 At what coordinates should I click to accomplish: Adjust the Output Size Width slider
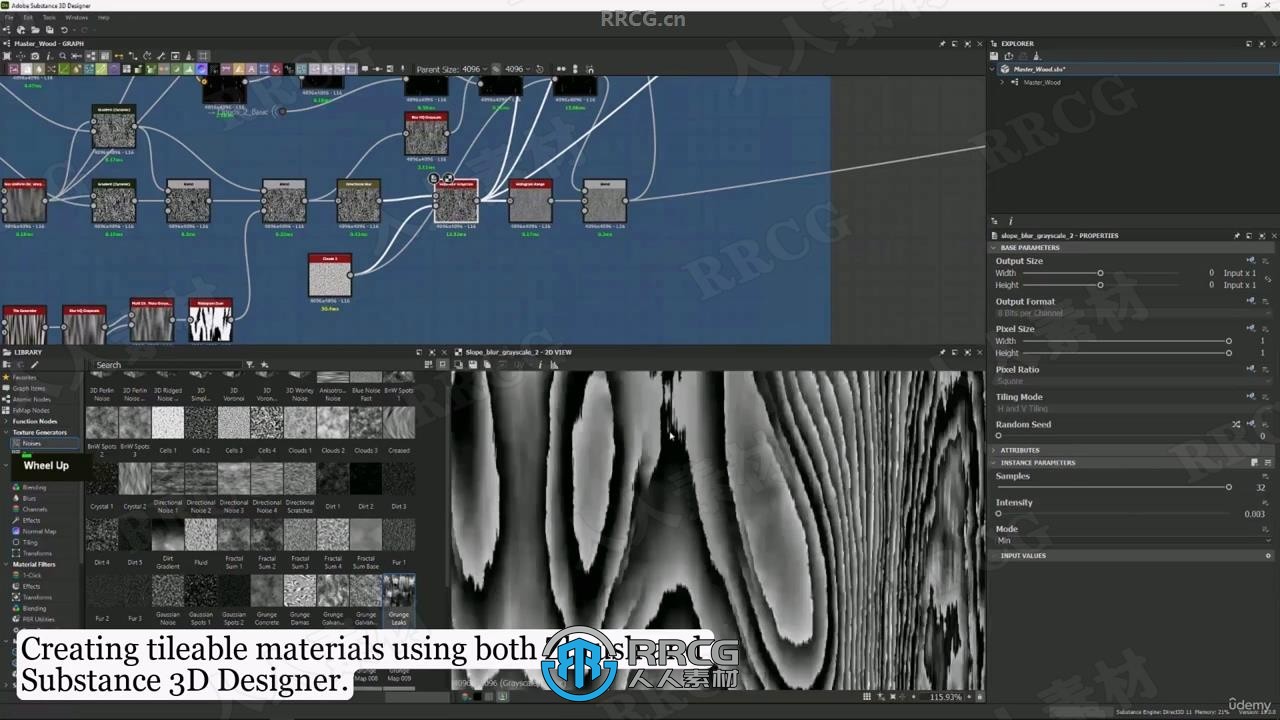tap(1100, 273)
